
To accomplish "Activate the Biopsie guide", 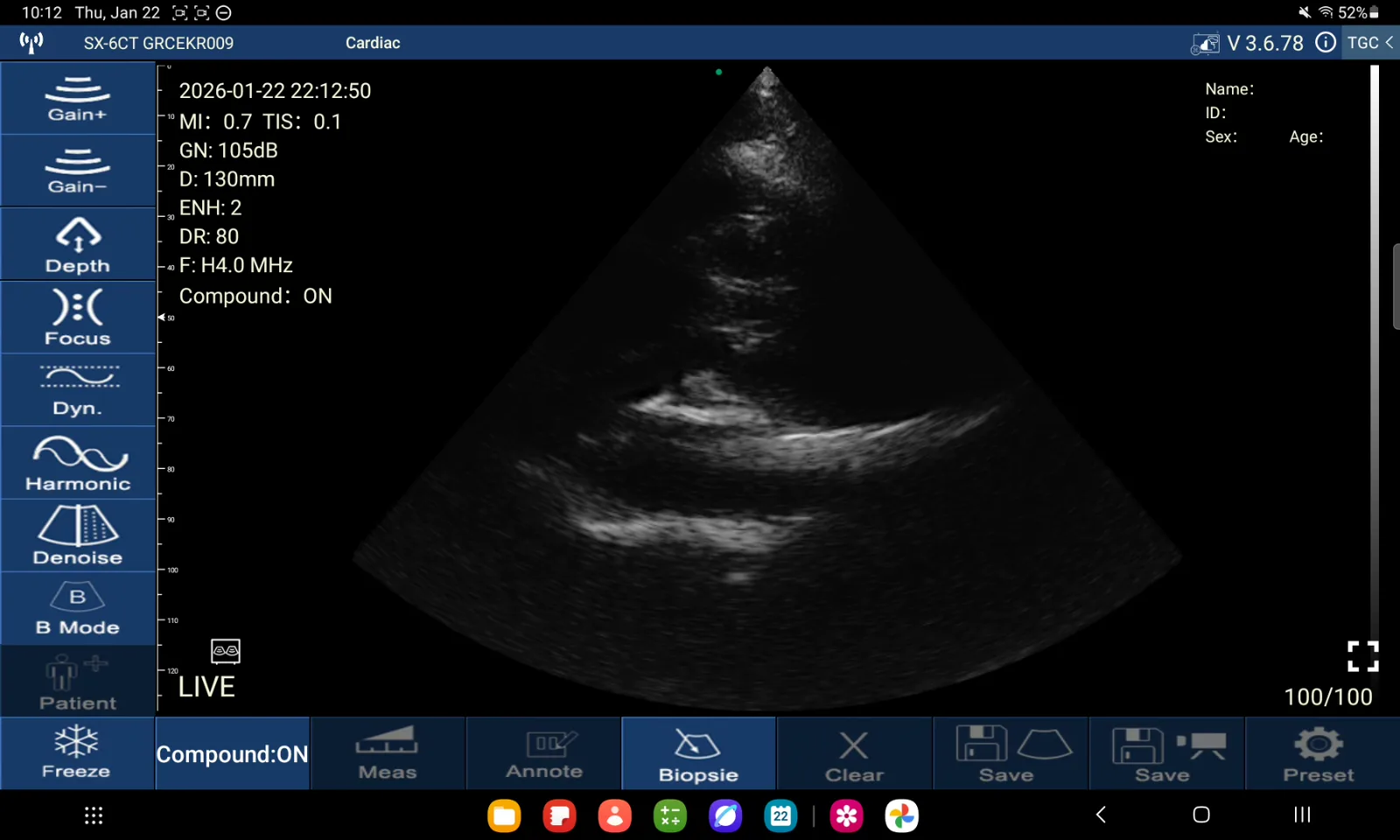I will click(698, 753).
